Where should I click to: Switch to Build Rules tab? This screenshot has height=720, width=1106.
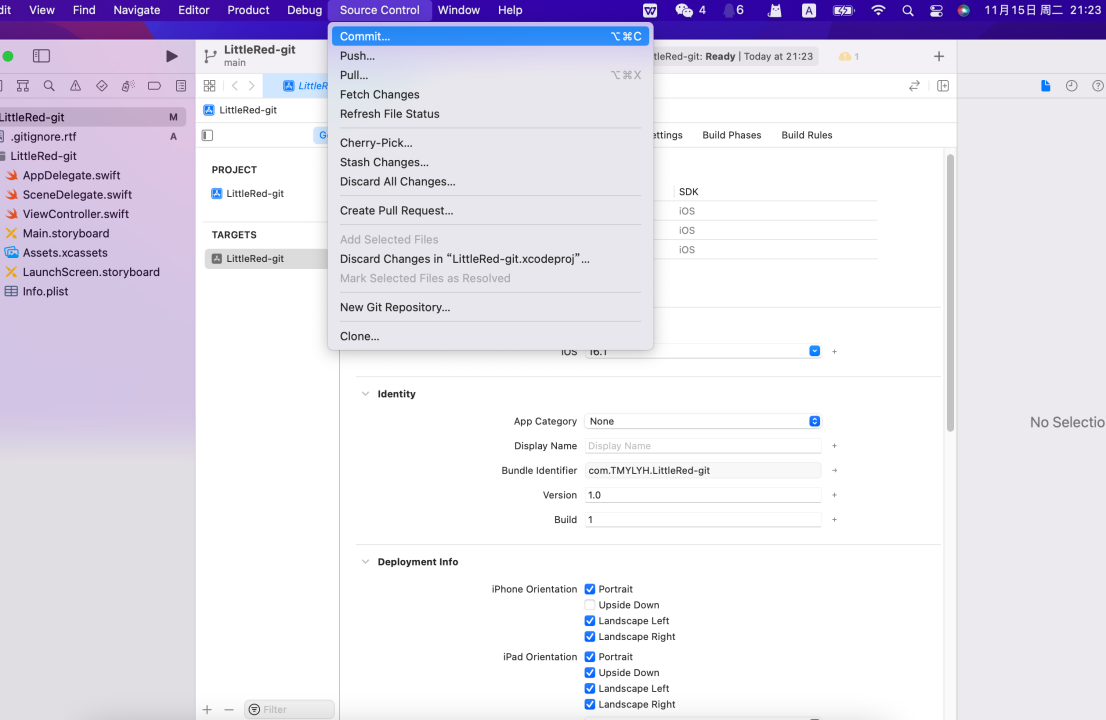point(806,135)
